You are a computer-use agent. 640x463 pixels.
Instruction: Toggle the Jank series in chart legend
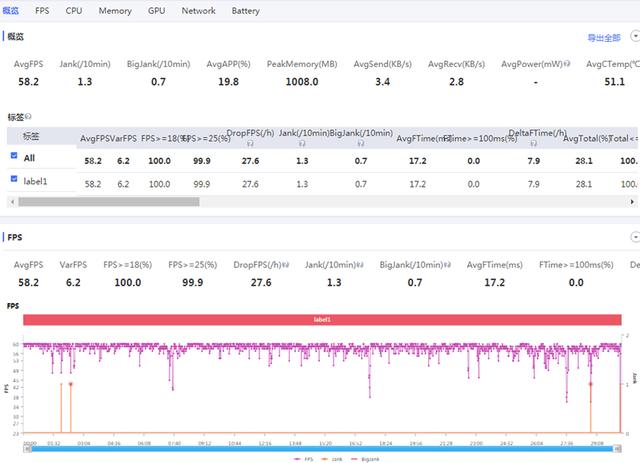pyautogui.click(x=334, y=458)
